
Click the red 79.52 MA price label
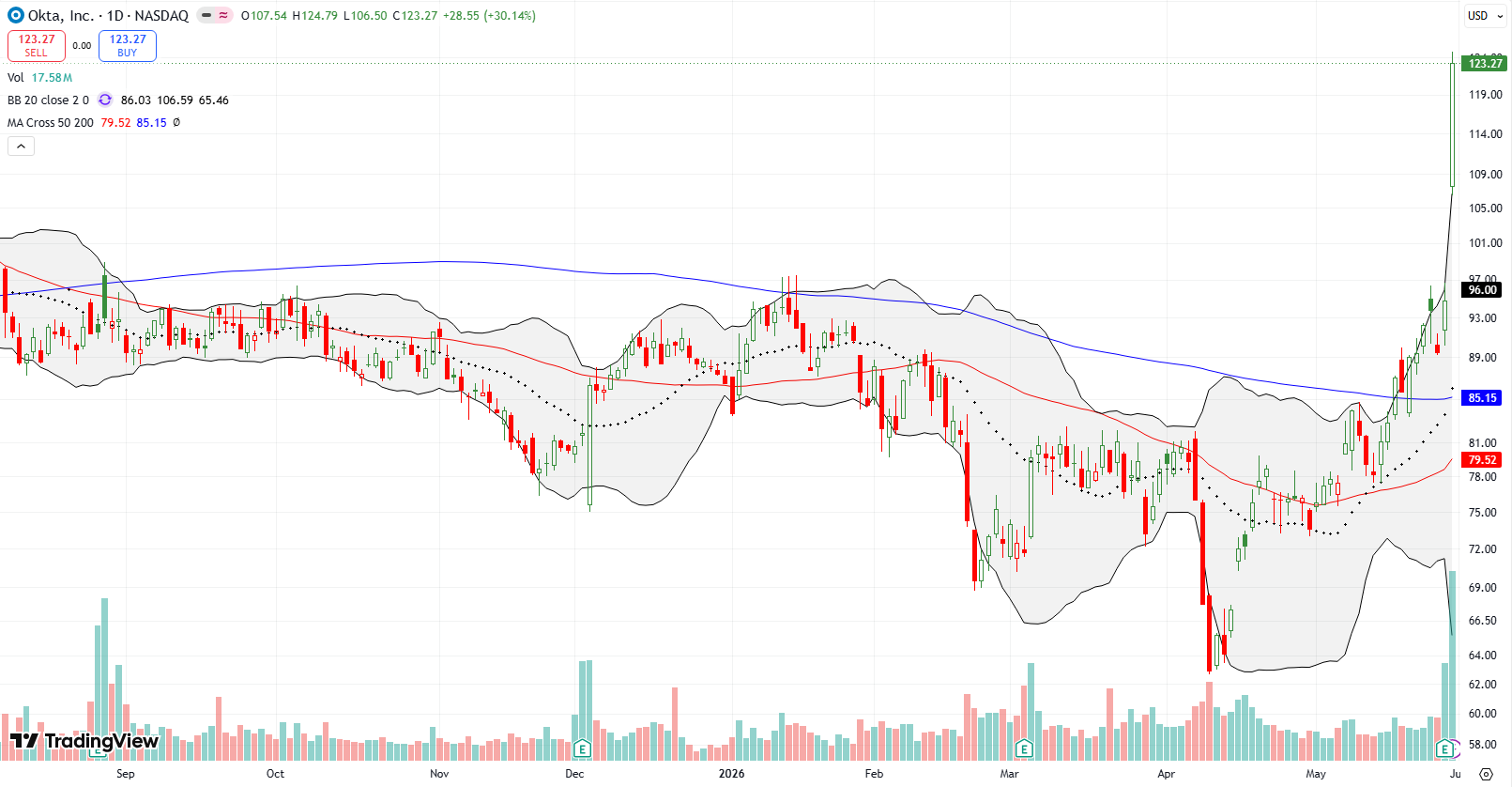click(1483, 460)
